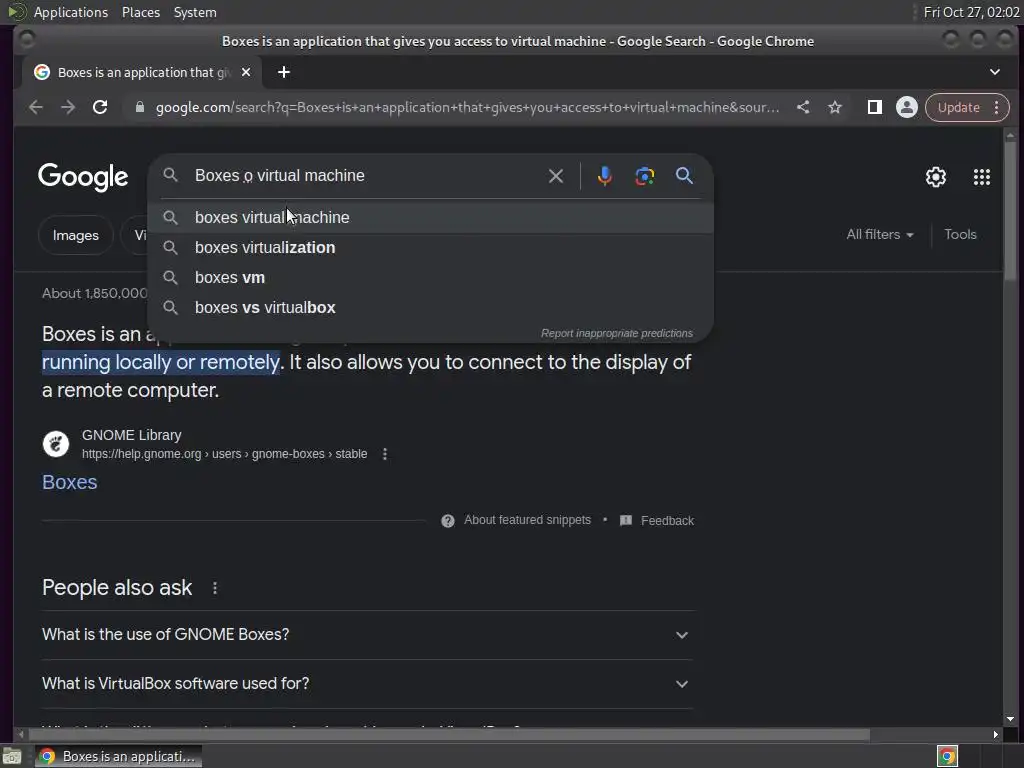This screenshot has height=768, width=1024.
Task: Open the tab search dropdown arrow
Action: [995, 72]
